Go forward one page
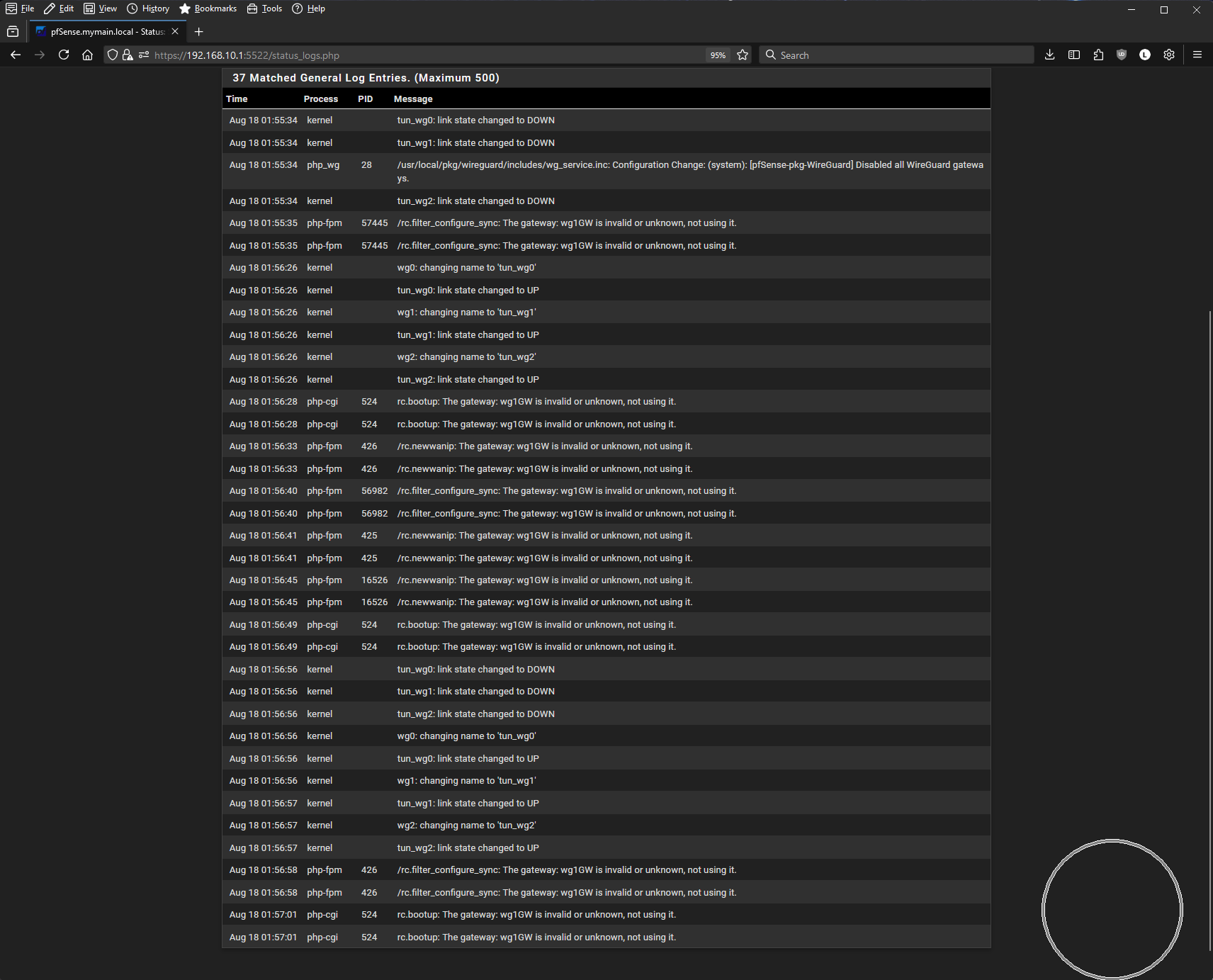 click(x=40, y=55)
